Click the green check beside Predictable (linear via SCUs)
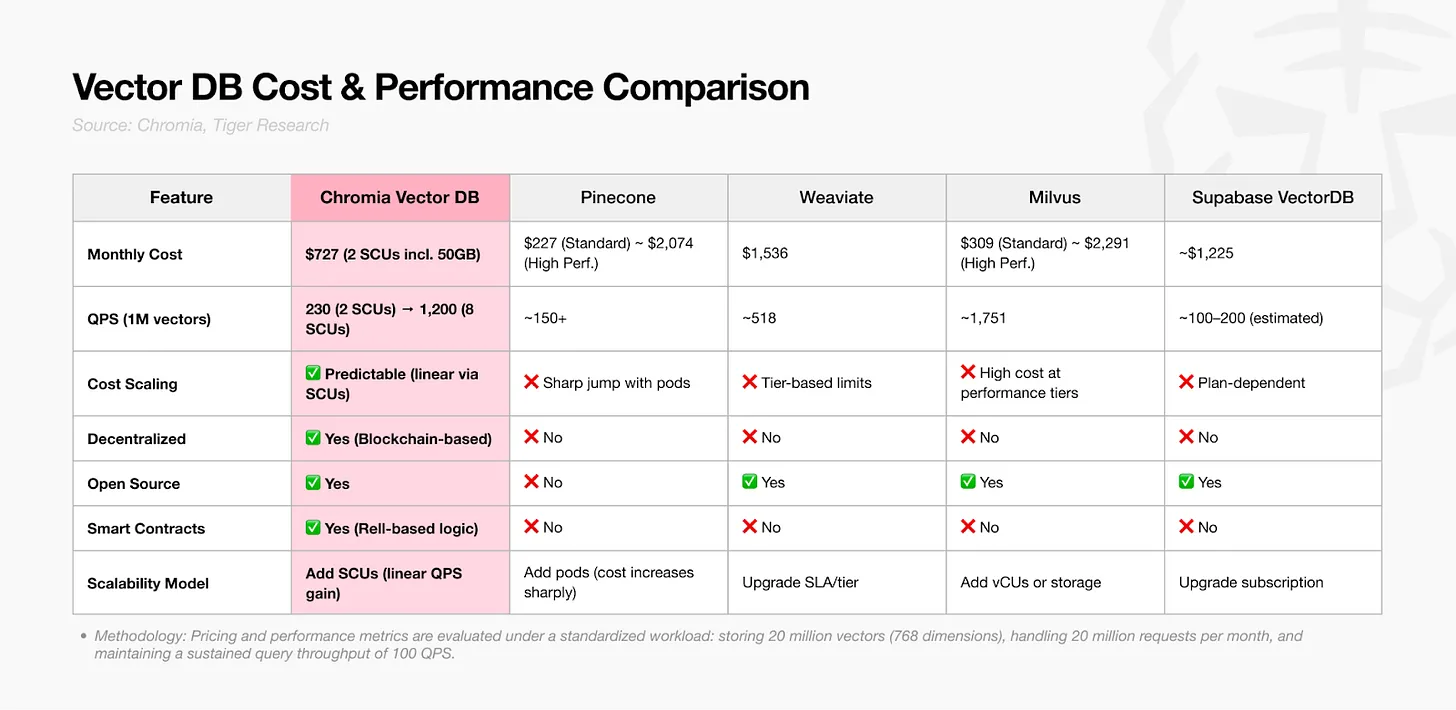Viewport: 1456px width, 710px height. [x=313, y=374]
